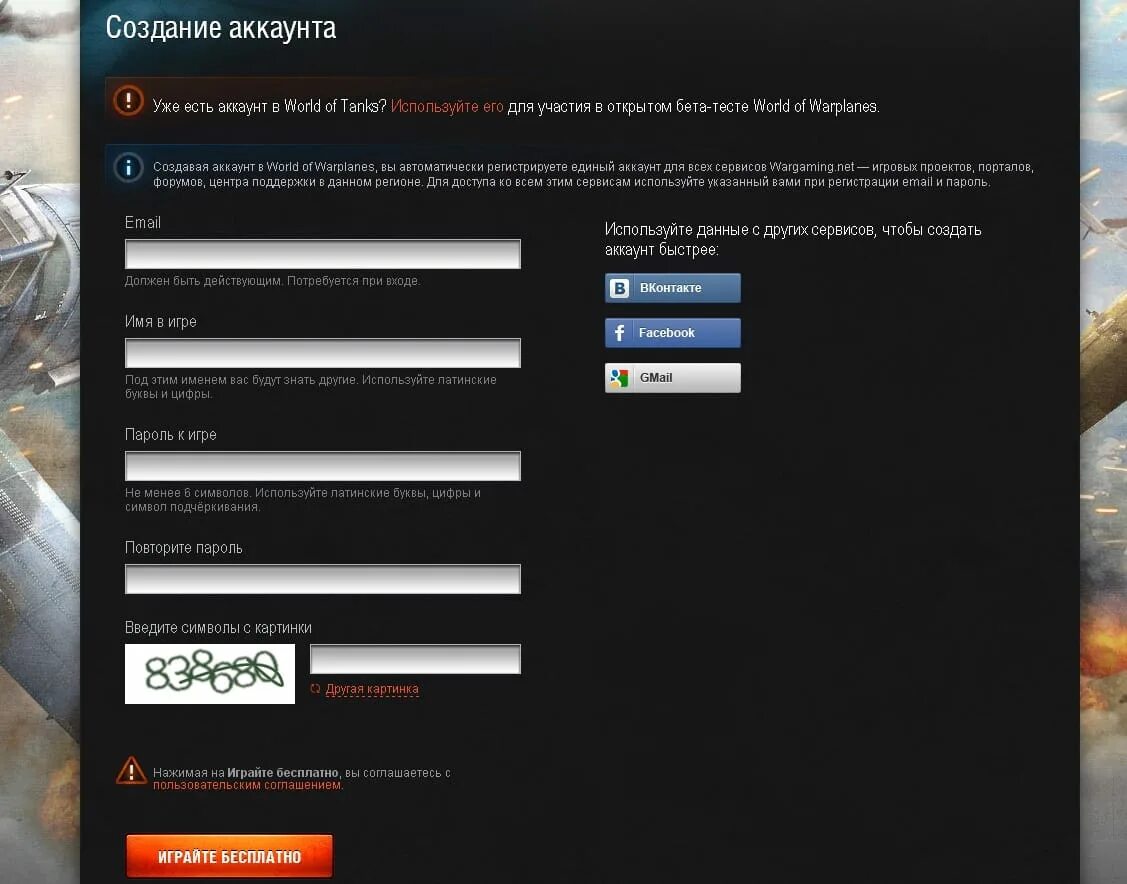Open the пользовательским соглашением link
Screen dimensions: 1127x884
(248, 785)
